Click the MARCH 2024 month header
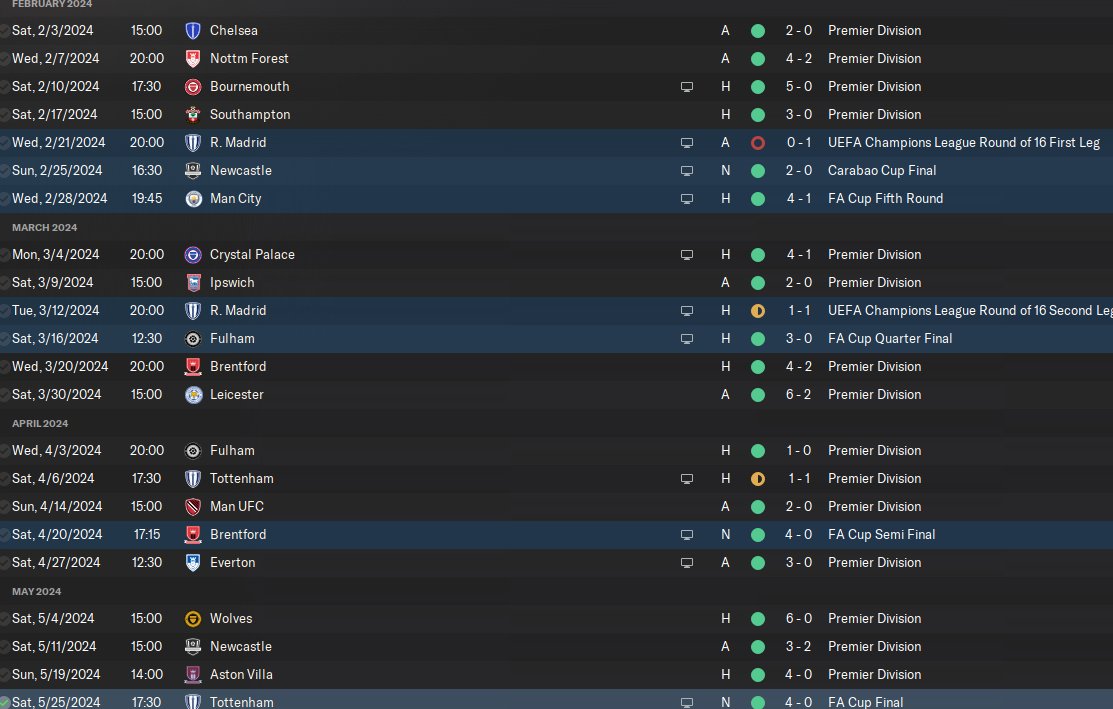Viewport: 1113px width, 709px height. (44, 227)
